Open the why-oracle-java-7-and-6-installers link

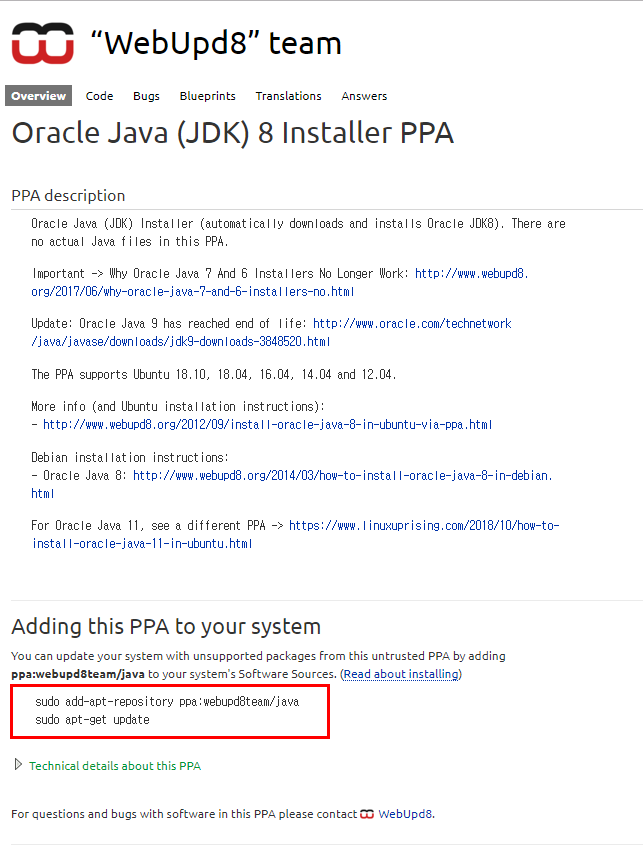point(280,282)
